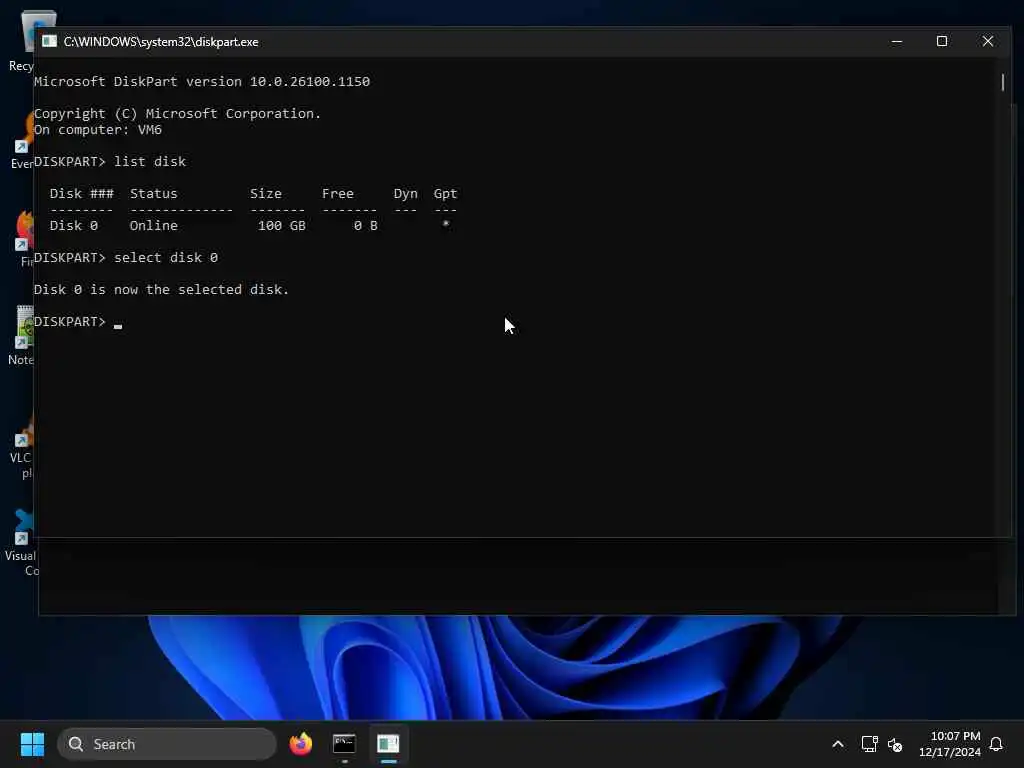Click the 'select disk 0' command text
Screen dimensions: 1024x768
point(166,257)
